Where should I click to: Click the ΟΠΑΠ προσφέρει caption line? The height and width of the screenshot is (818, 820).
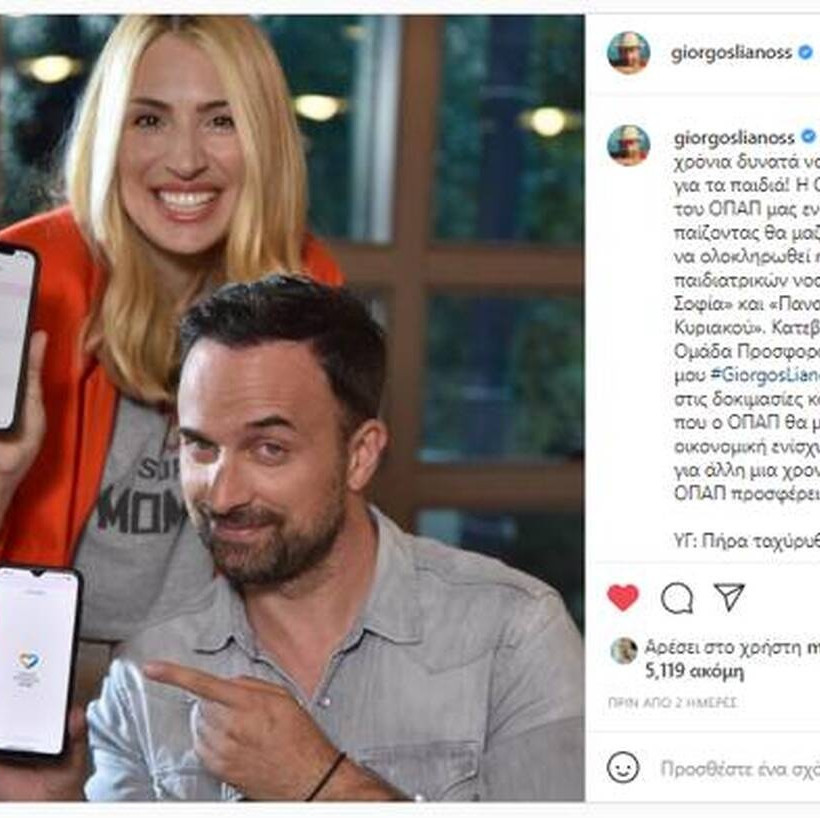click(x=746, y=493)
